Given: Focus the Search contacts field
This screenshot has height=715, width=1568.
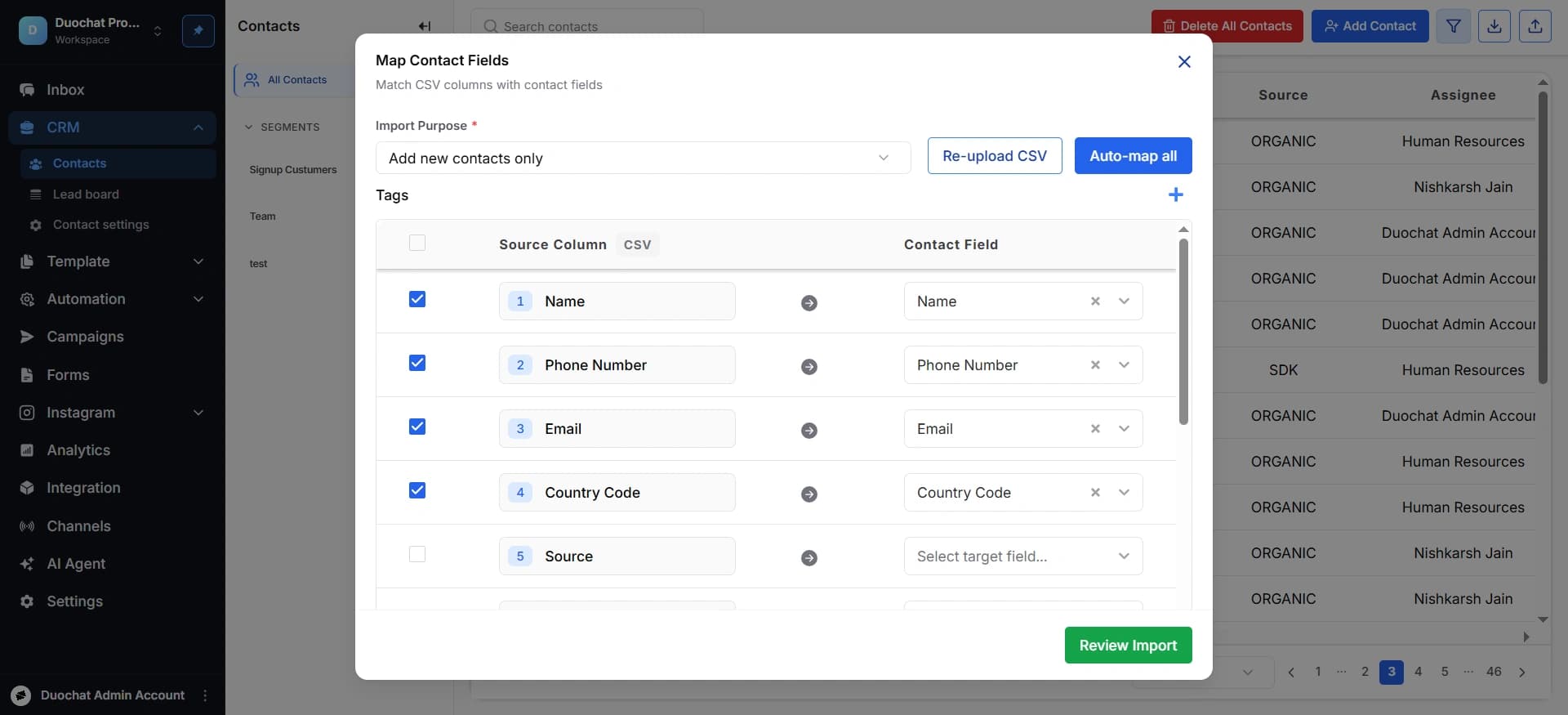Looking at the screenshot, I should [587, 26].
